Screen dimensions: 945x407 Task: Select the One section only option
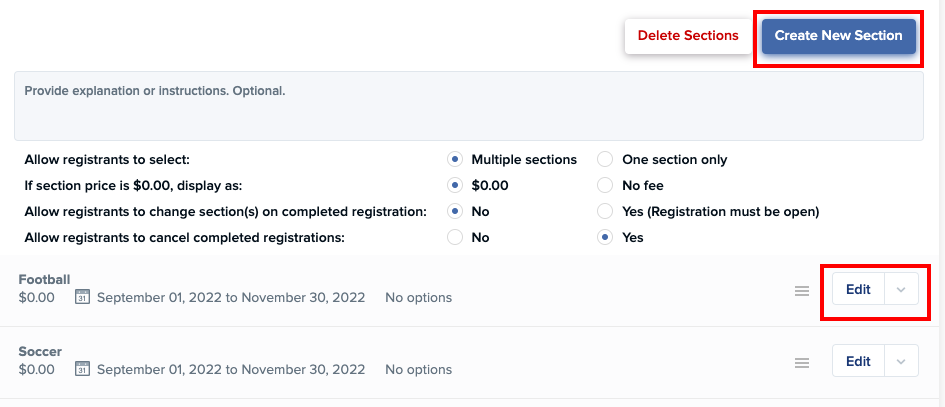[605, 159]
